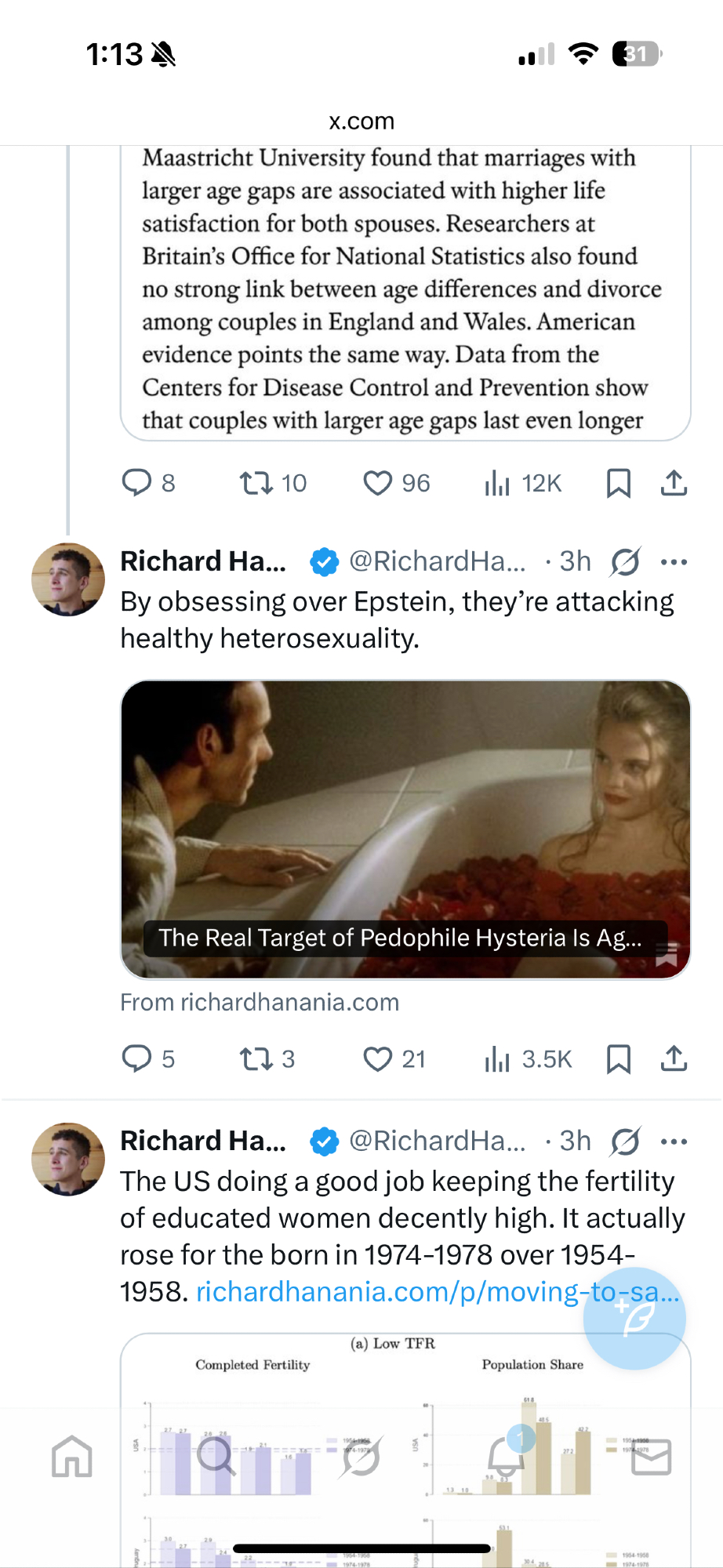
Task: Open the Search tab in bottom bar
Action: point(216,1457)
